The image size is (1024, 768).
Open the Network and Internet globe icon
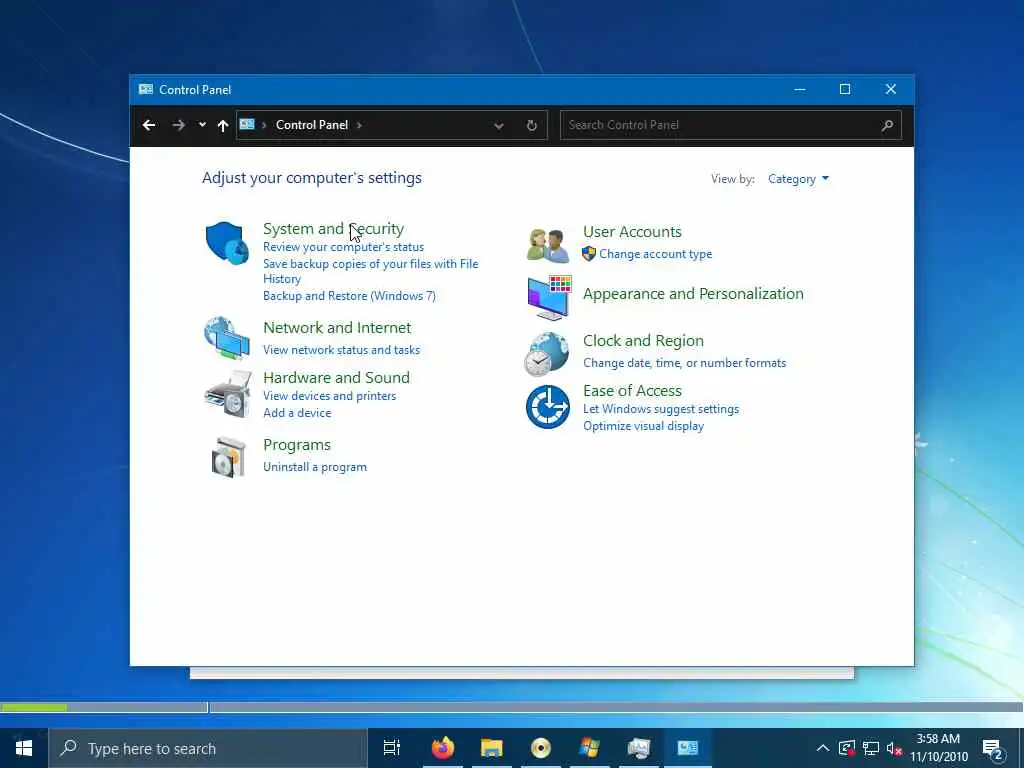tap(227, 338)
